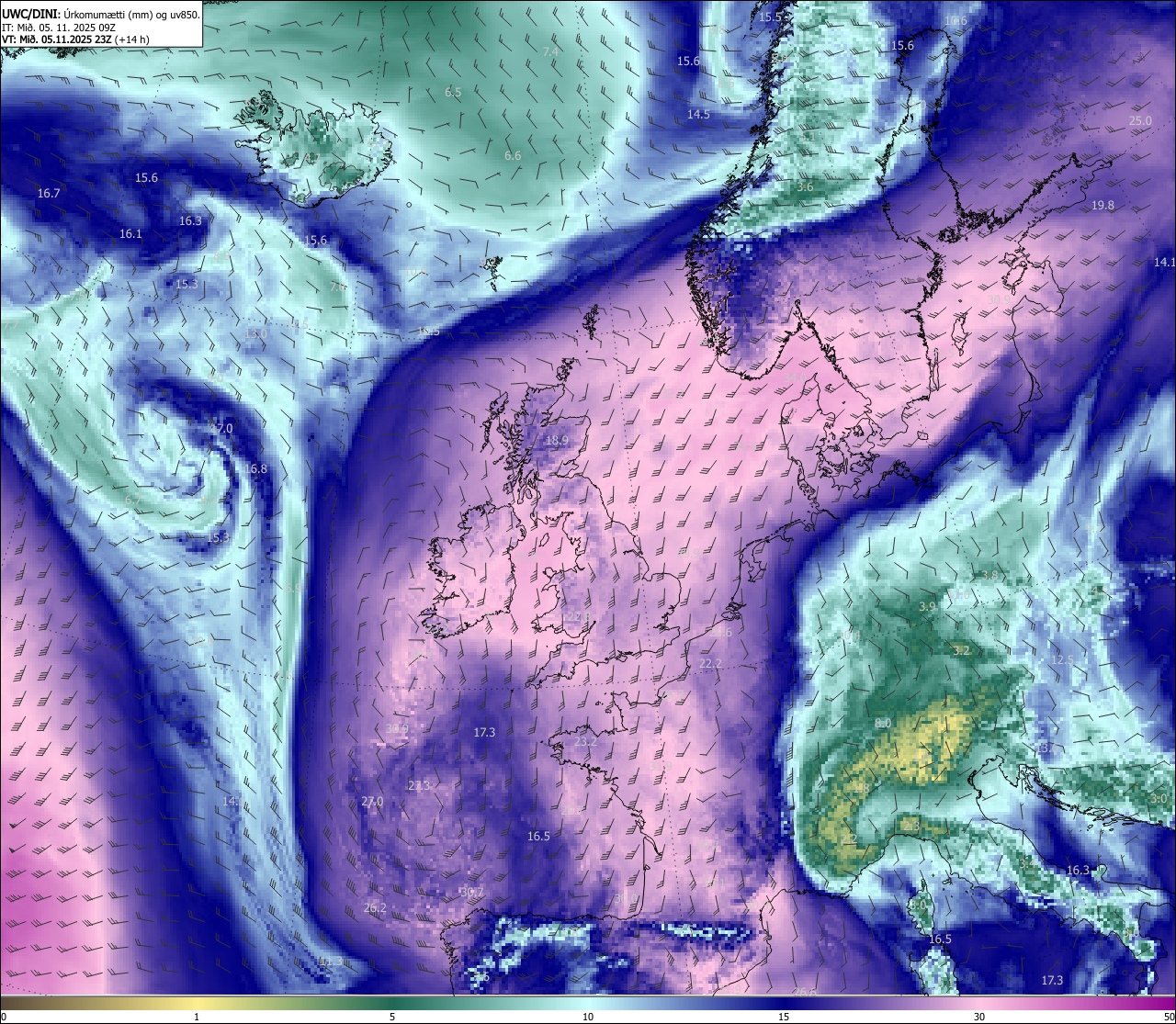Click the 23.2 value label

tap(585, 740)
